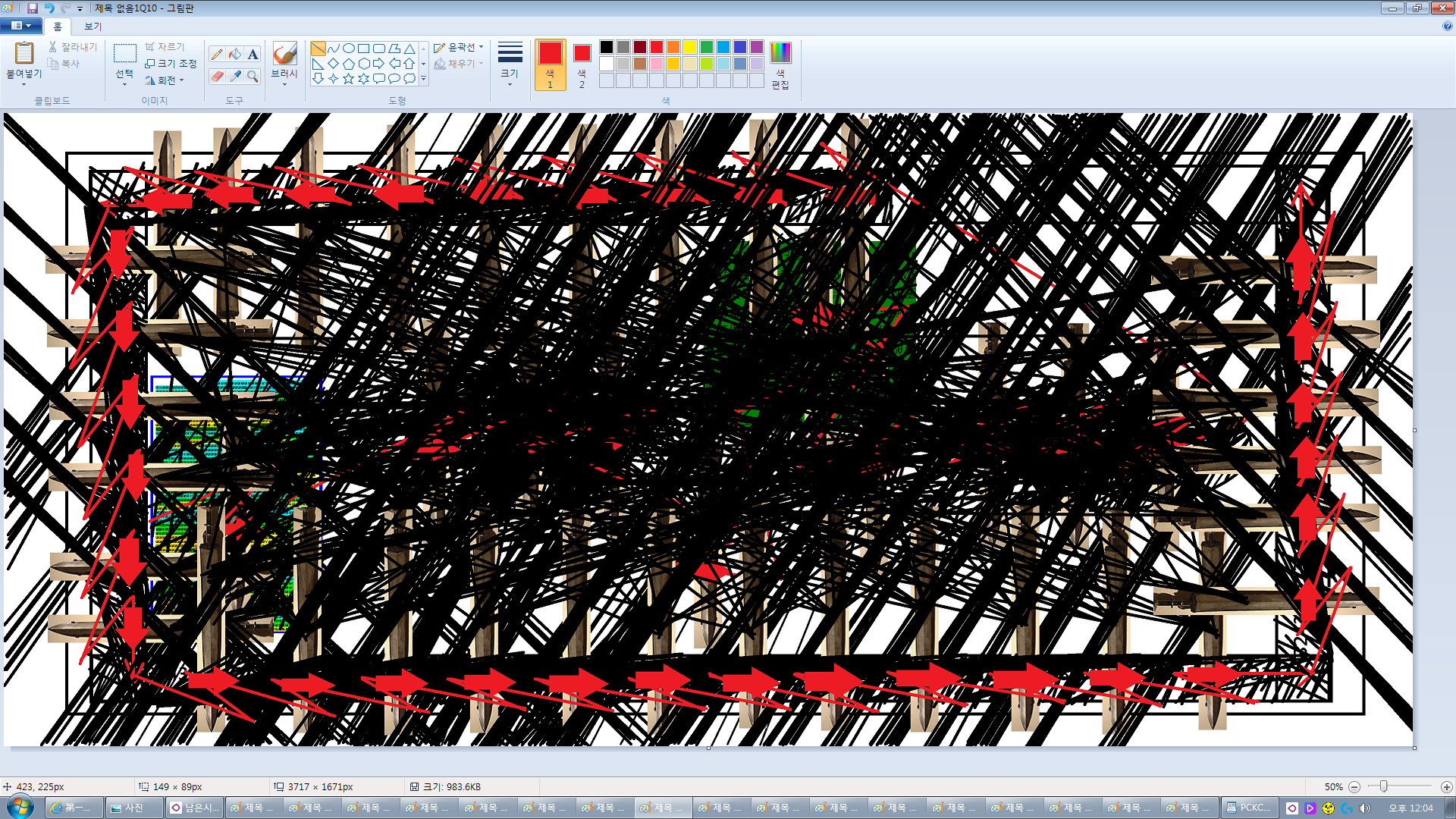The height and width of the screenshot is (819, 1456).
Task: Choose the Six-point star shape
Action: tap(364, 78)
